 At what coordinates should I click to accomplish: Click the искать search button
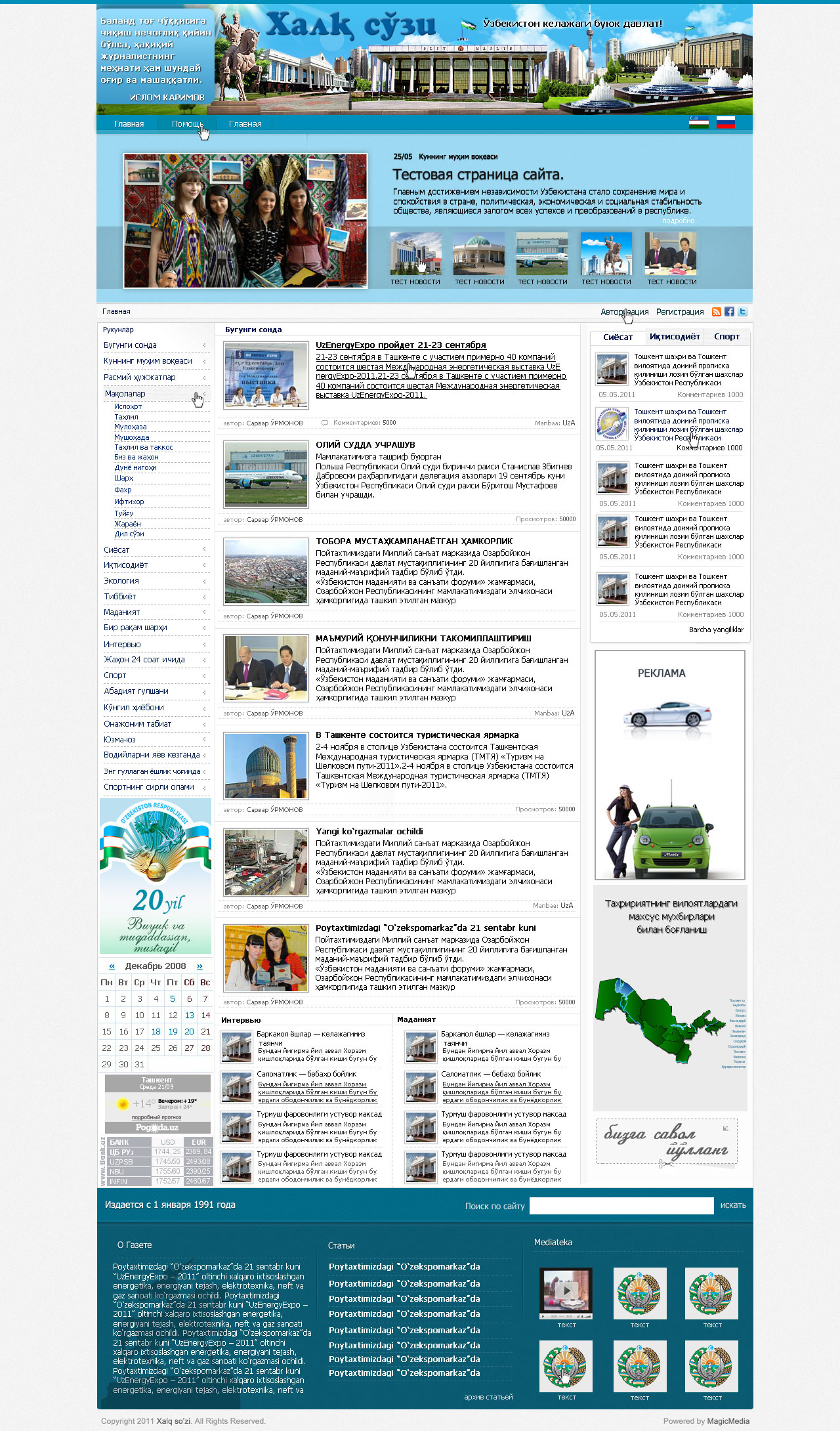pos(733,1205)
